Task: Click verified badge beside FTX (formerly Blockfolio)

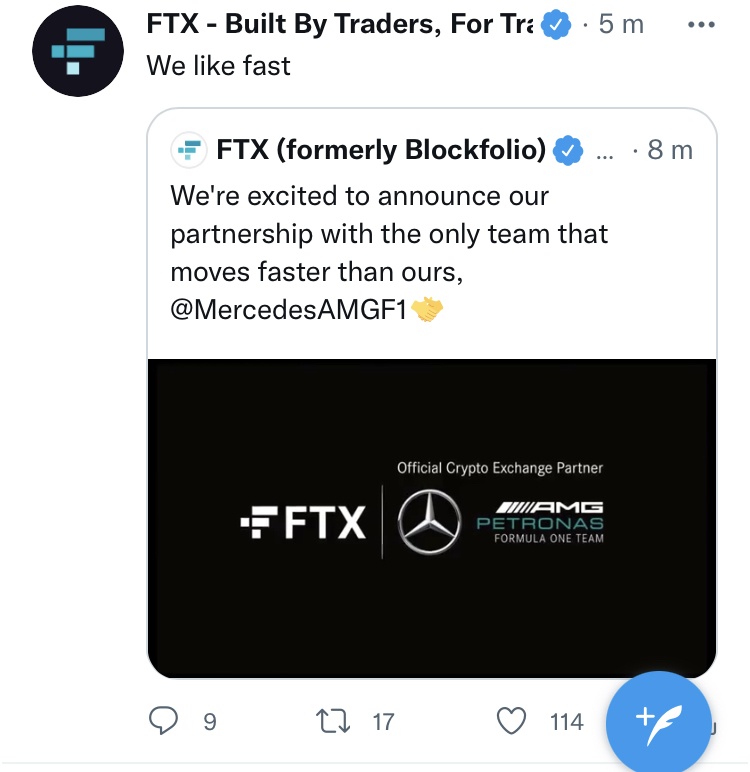Action: coord(568,150)
